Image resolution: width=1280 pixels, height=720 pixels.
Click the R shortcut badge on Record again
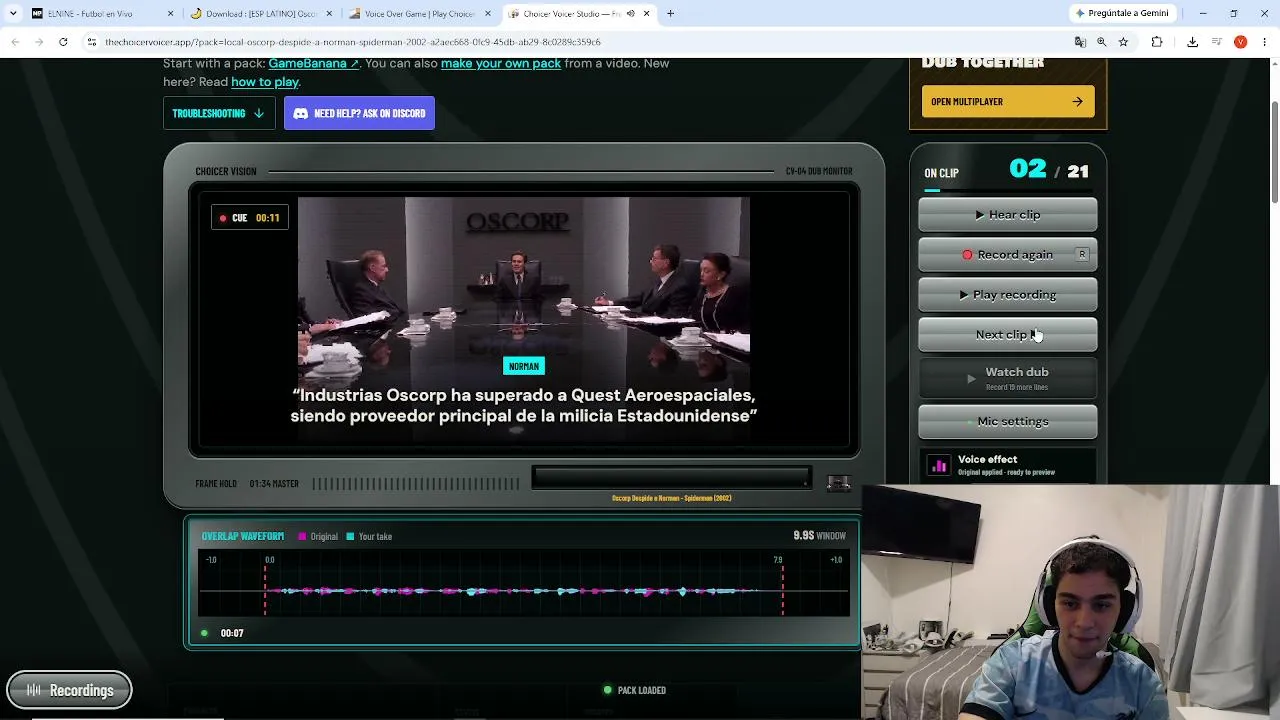pos(1082,255)
